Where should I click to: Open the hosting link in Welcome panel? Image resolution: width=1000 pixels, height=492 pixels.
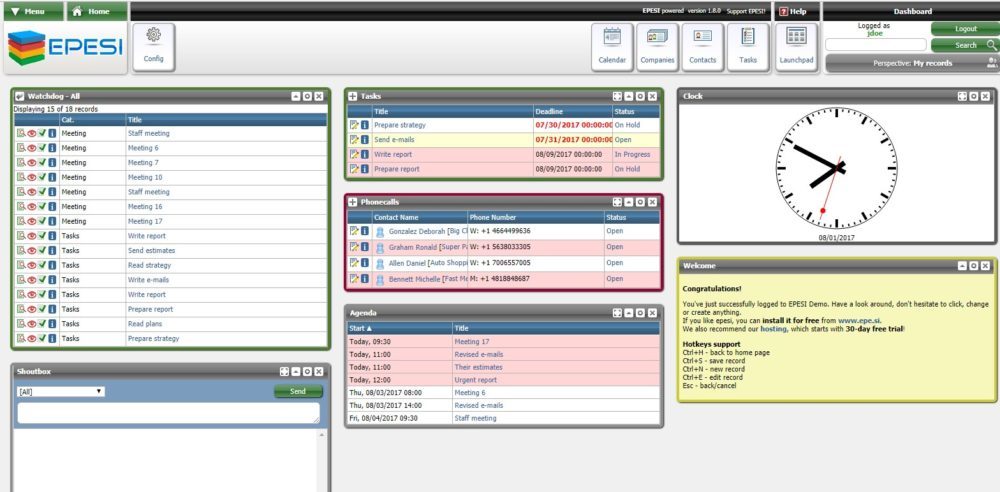(775, 328)
